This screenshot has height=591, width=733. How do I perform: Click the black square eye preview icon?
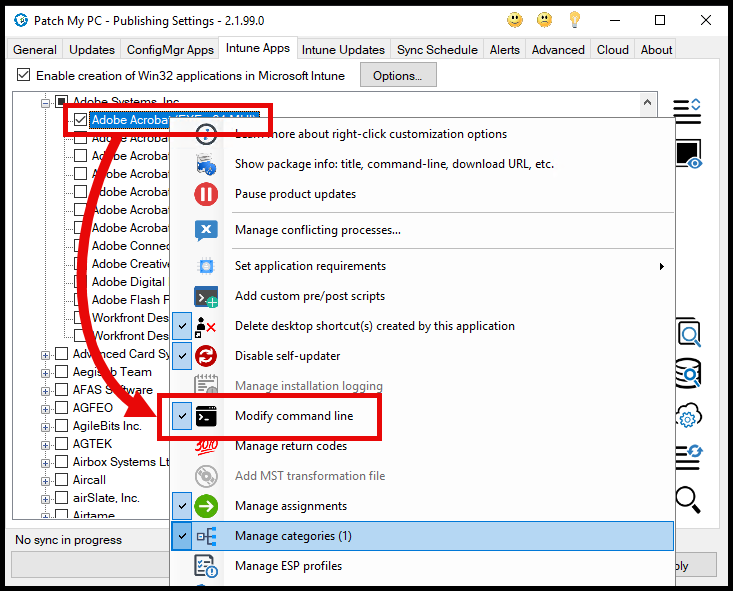click(689, 153)
